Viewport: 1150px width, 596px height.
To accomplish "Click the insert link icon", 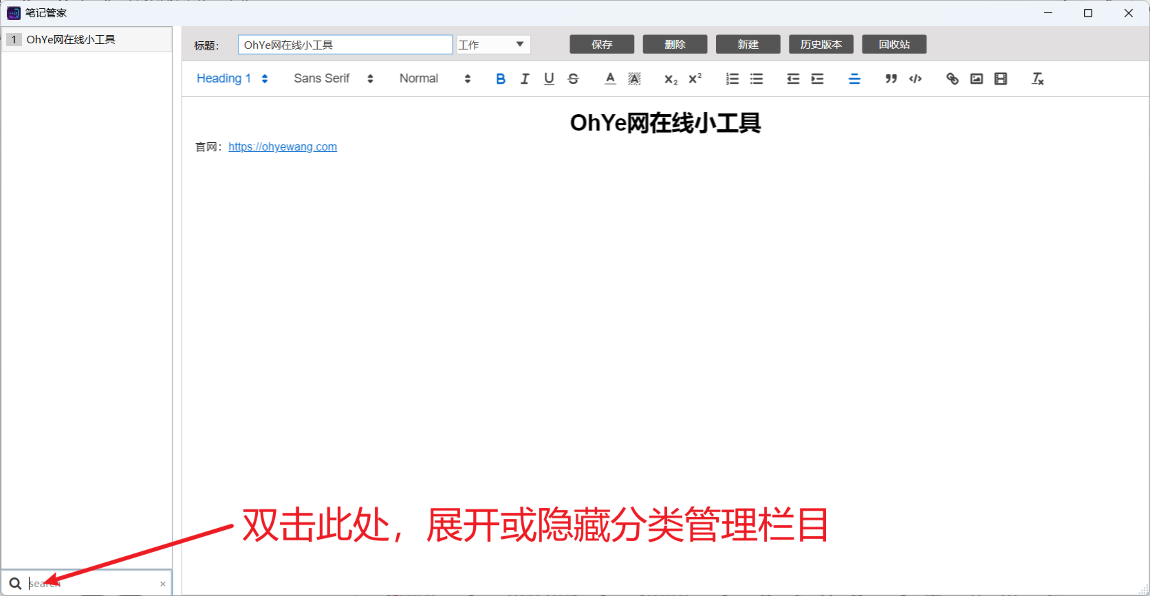I will click(952, 79).
